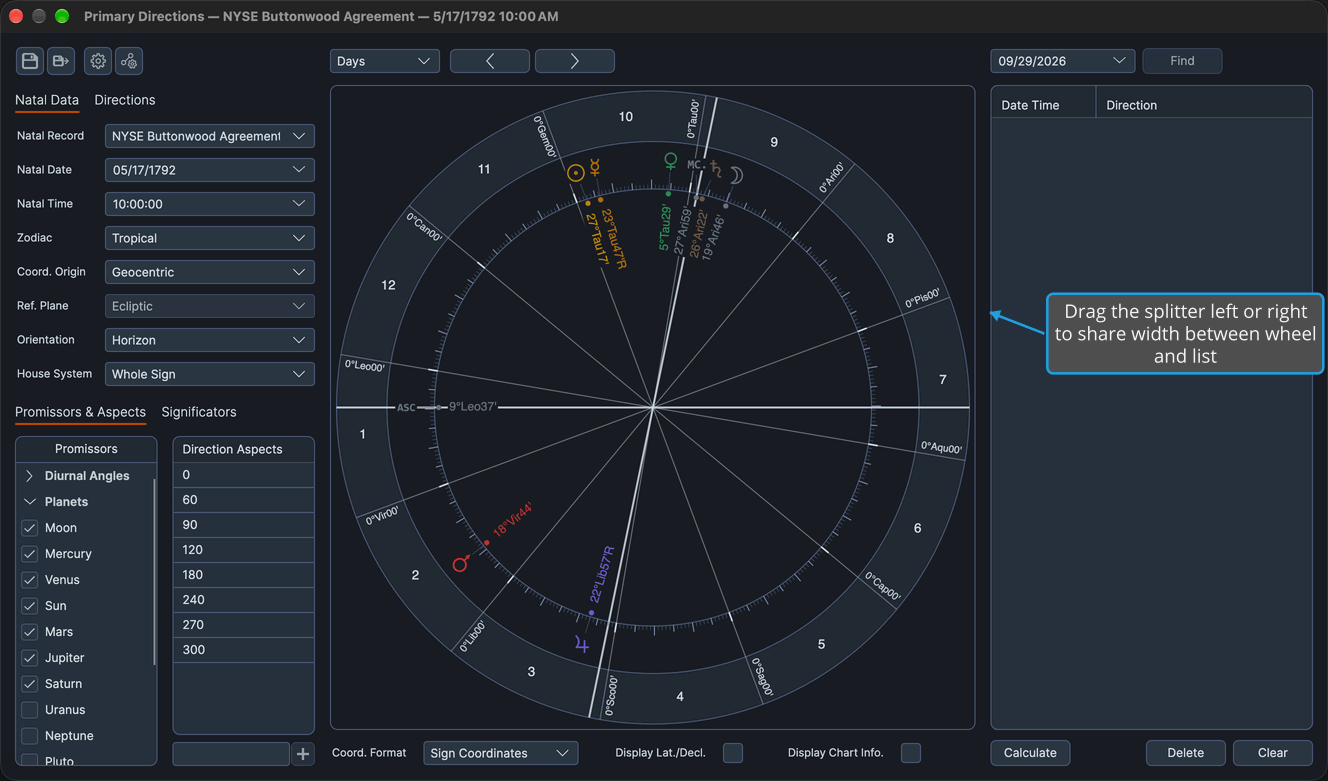Open the Natal Time dropdown

(210, 204)
